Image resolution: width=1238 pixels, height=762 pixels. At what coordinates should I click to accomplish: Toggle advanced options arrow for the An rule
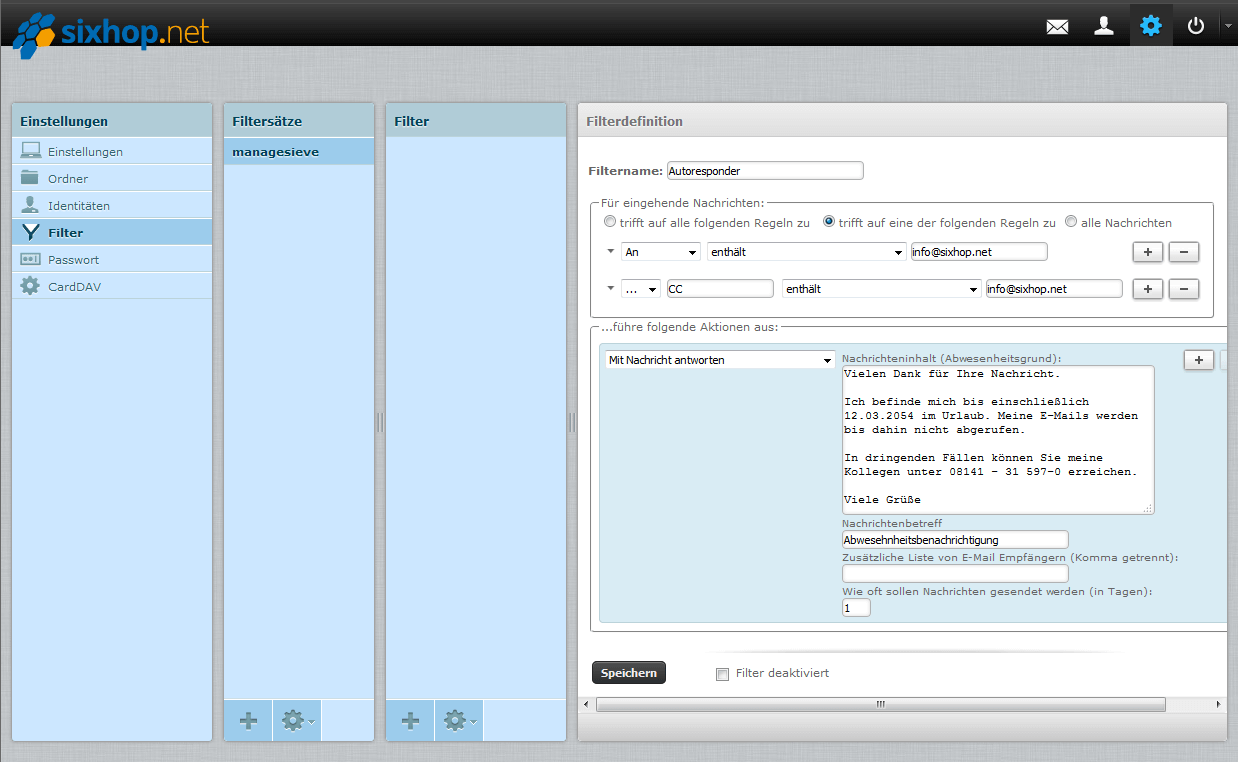(611, 251)
